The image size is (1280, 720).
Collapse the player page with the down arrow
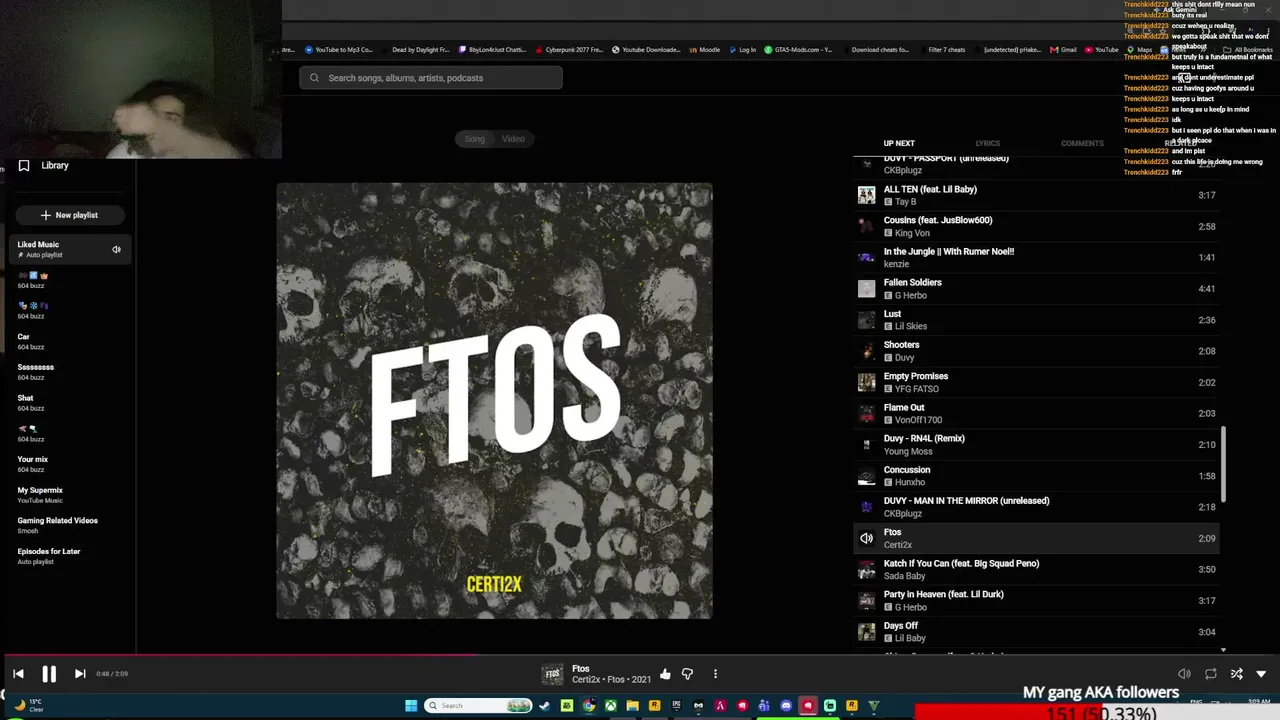pos(1261,674)
